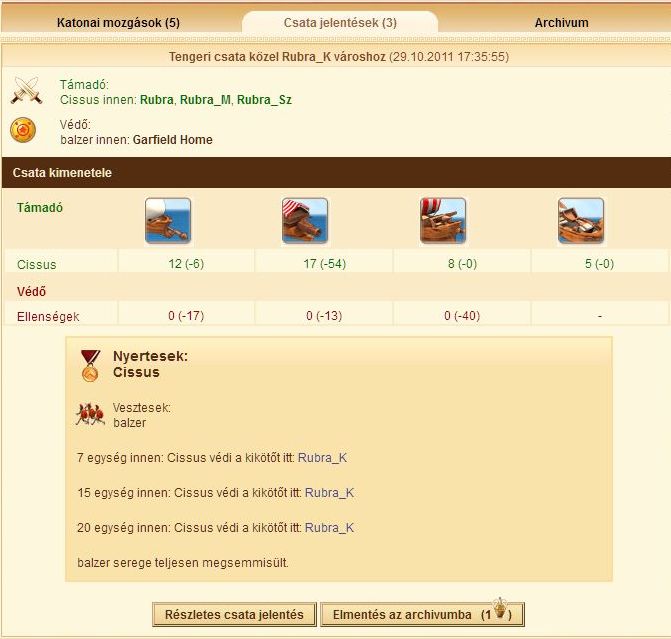
Task: Click the winner medal icon
Action: click(x=91, y=365)
